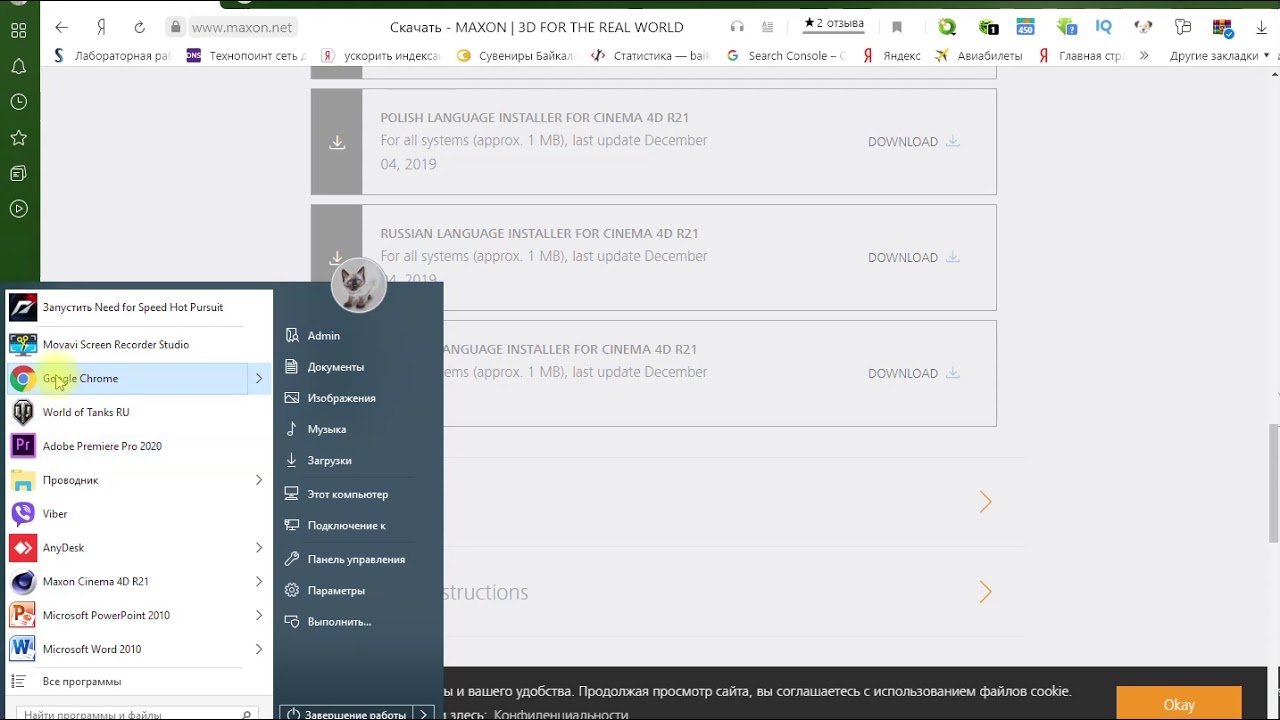The width and height of the screenshot is (1280, 720).
Task: Go back in browser
Action: tap(62, 27)
